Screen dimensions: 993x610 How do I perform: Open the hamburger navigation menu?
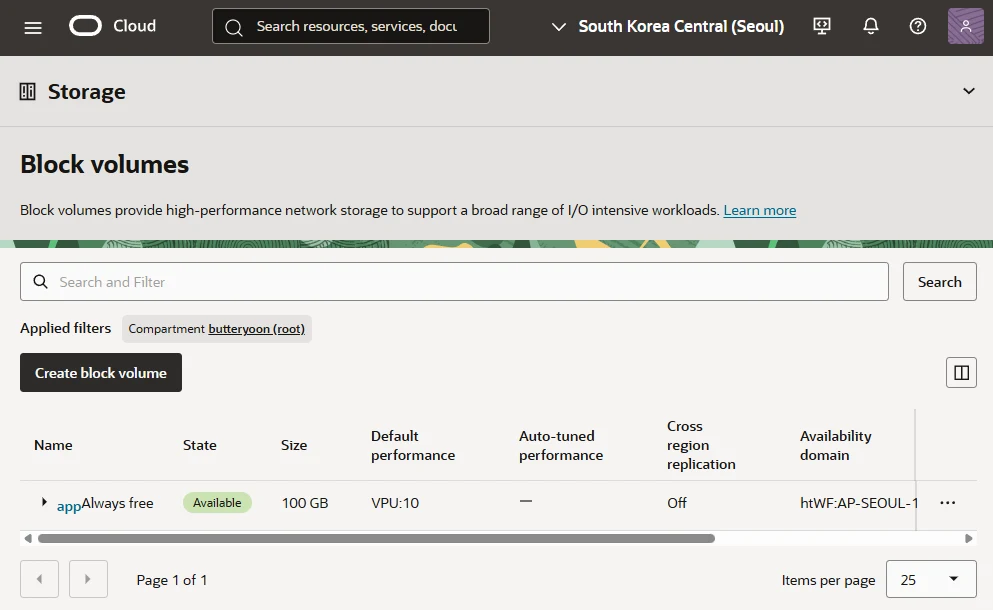(x=33, y=27)
